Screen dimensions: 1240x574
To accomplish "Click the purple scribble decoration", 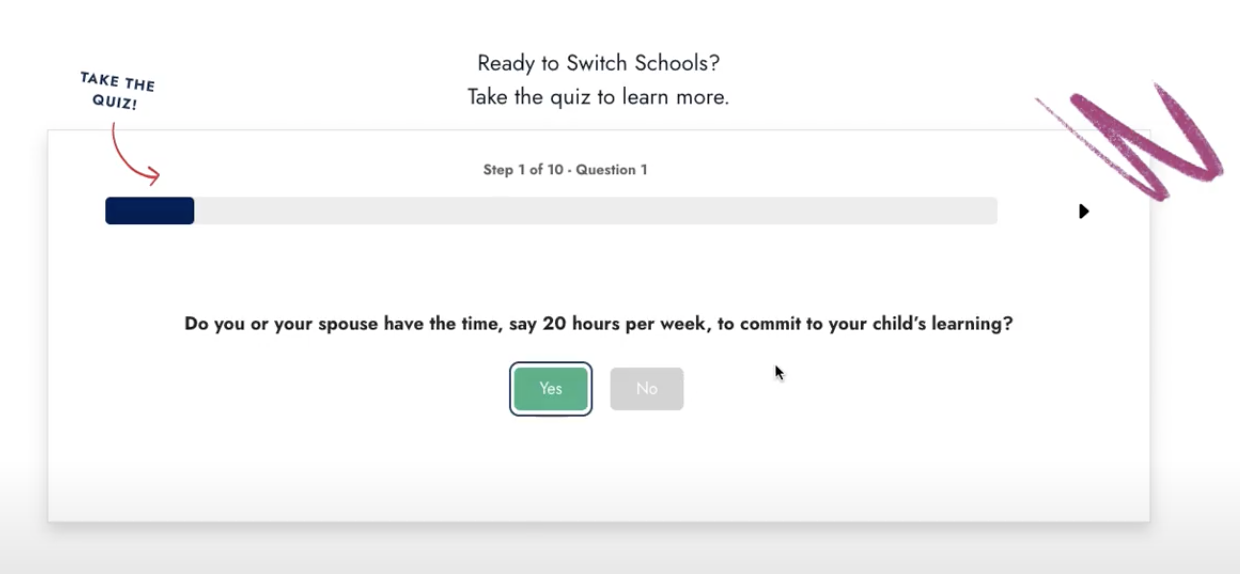I will (x=1130, y=140).
